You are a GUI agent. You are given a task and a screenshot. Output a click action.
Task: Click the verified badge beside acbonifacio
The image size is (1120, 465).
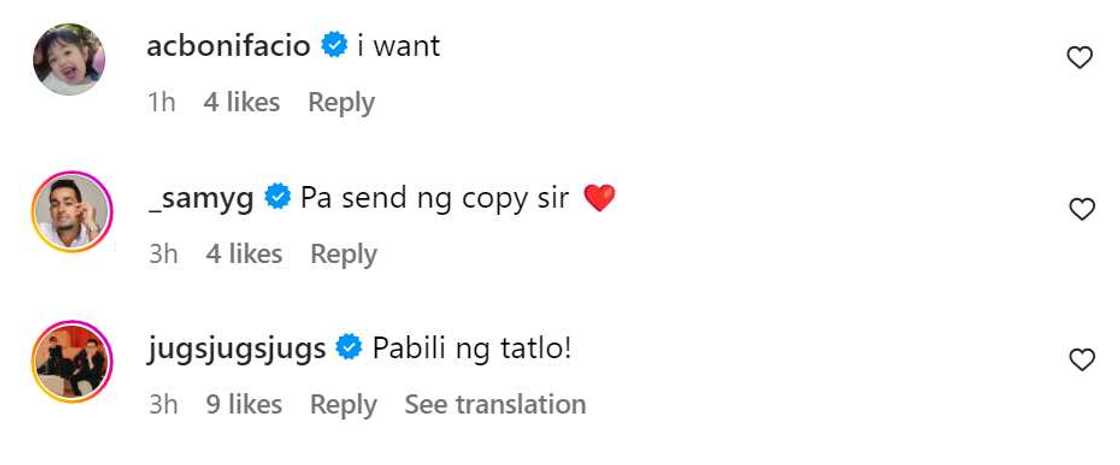coord(334,46)
